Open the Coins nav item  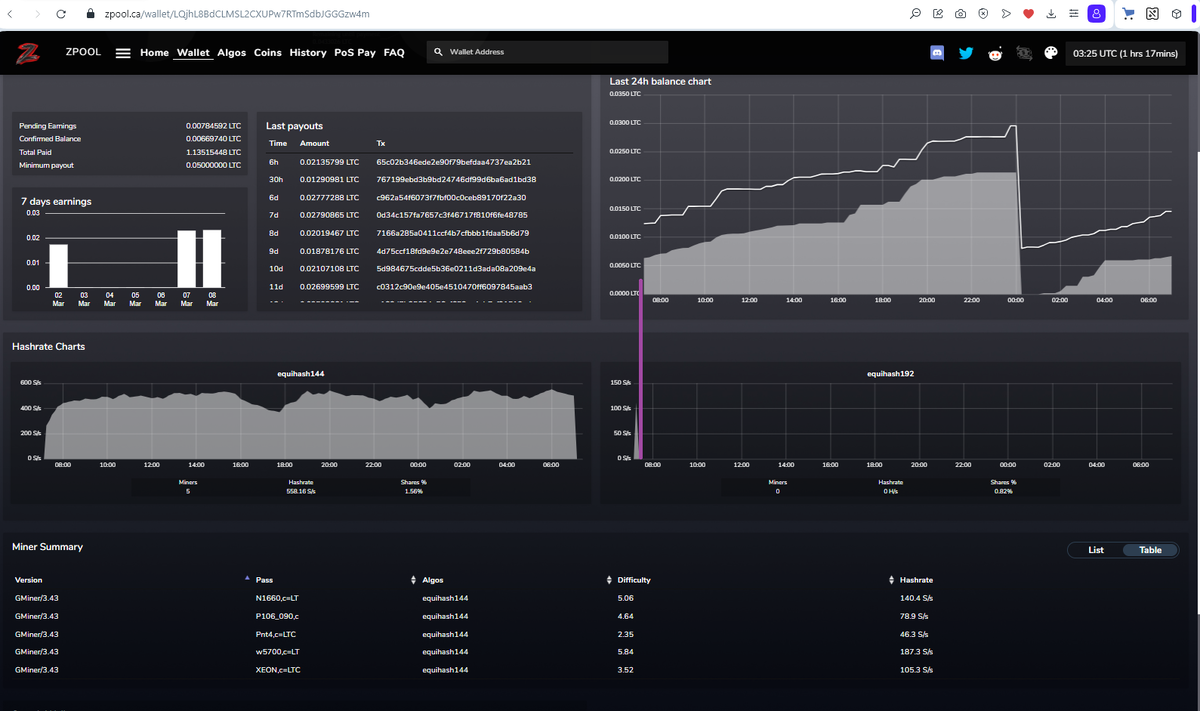coord(268,52)
